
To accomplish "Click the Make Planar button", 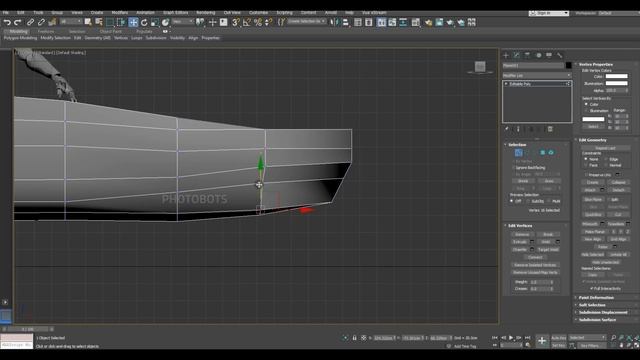I will (x=594, y=231).
